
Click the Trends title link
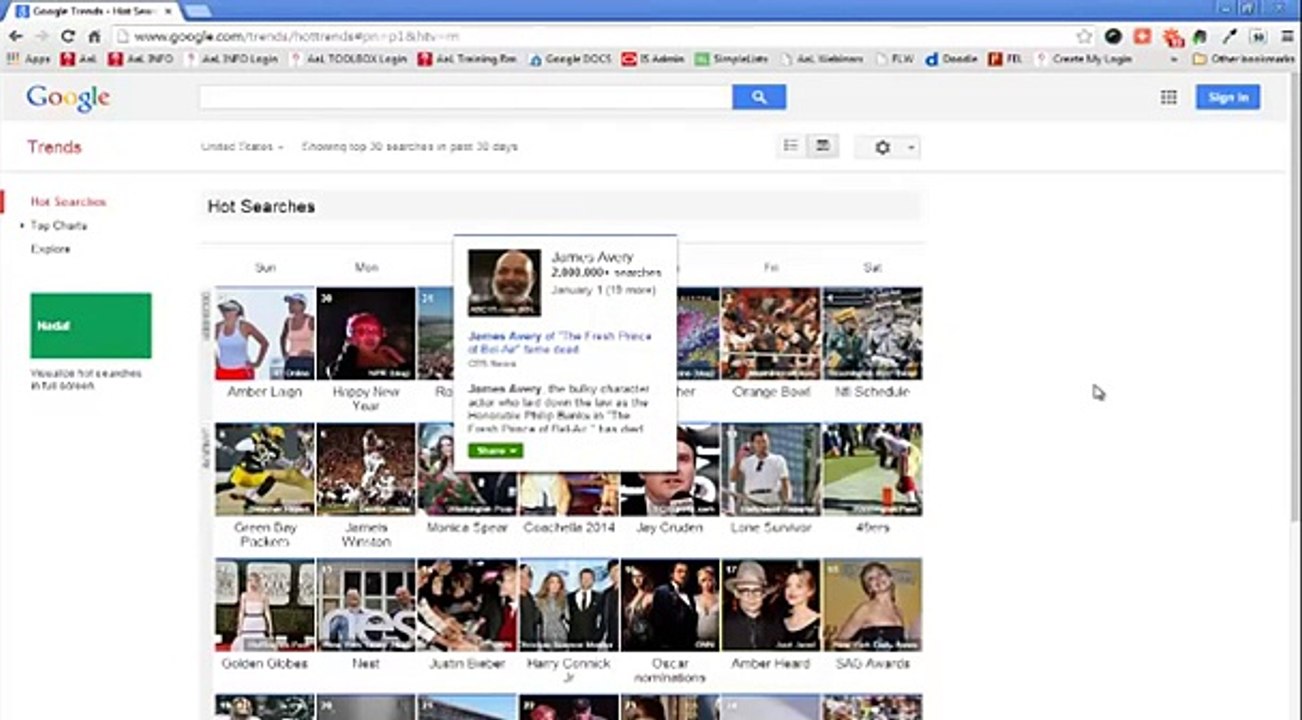[x=54, y=147]
